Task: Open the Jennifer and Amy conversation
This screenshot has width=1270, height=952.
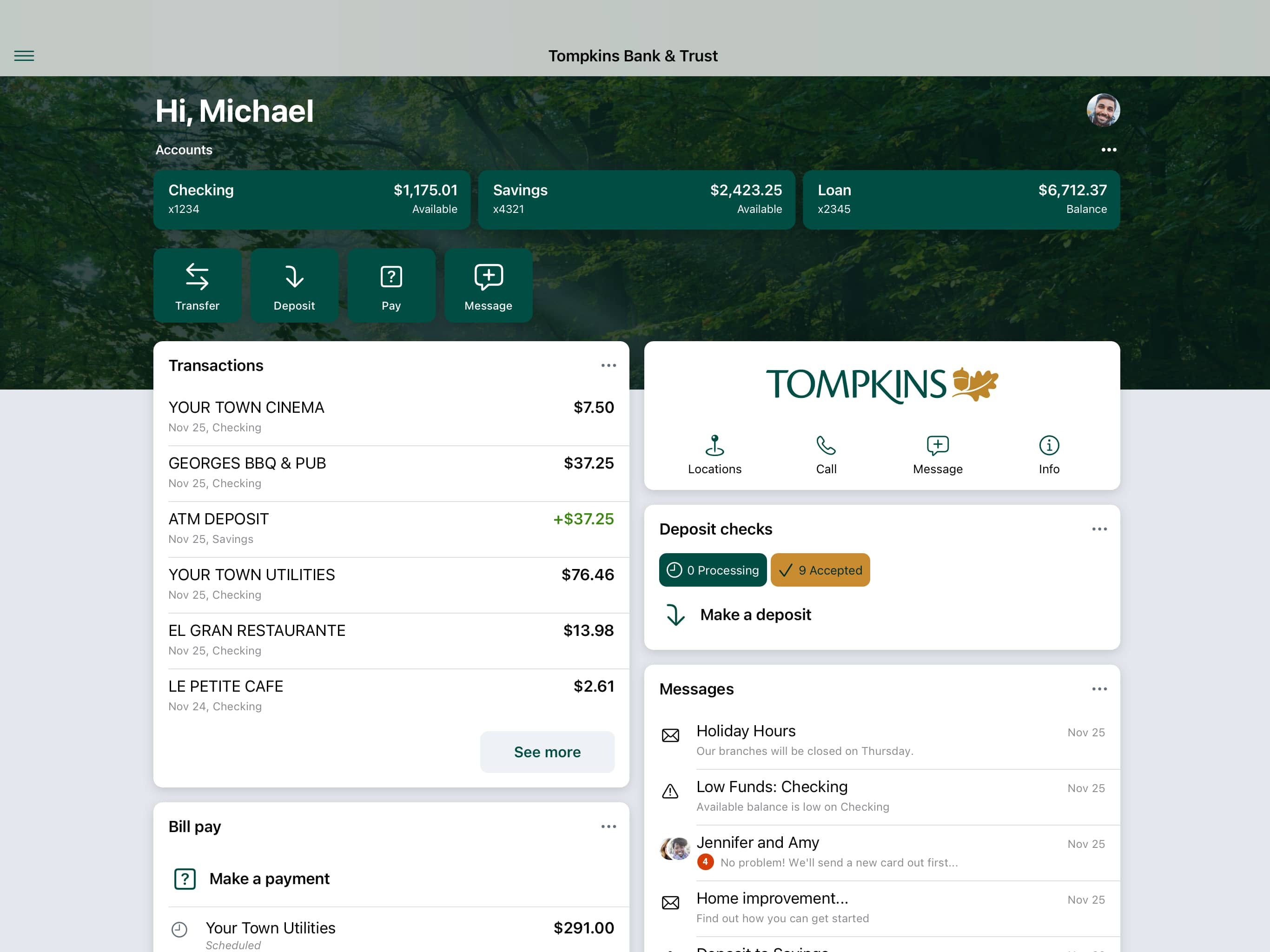Action: click(x=882, y=852)
